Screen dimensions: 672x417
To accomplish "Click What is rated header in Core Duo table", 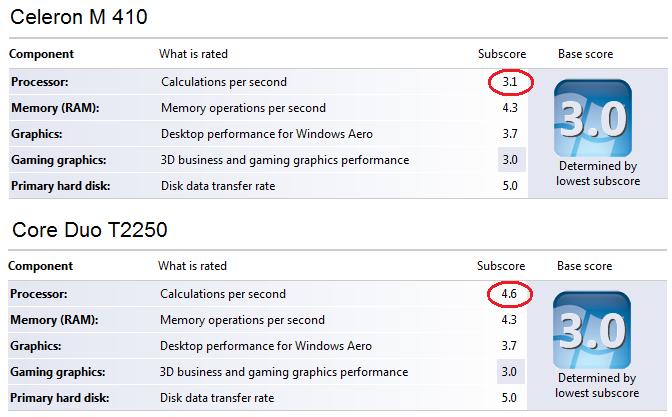I will [x=193, y=266].
